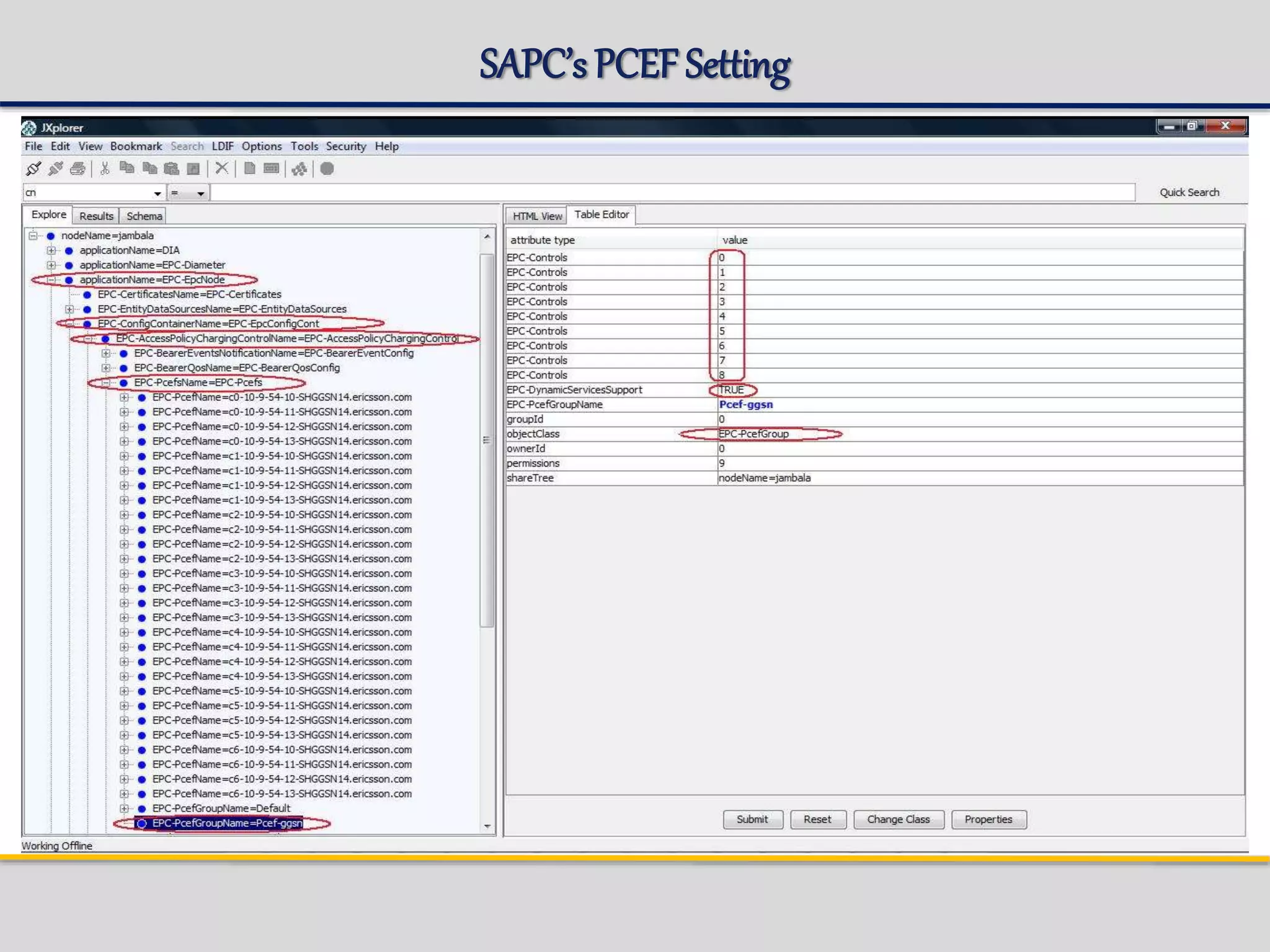
Task: Expand EPC-PcefName=c6-10-9-54-13 node
Action: pyautogui.click(x=124, y=794)
